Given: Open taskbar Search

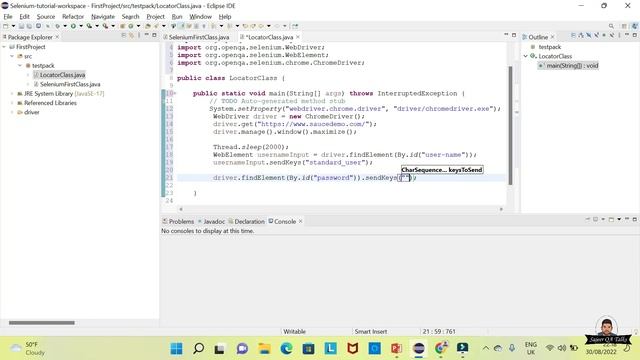Looking at the screenshot, I should (198, 349).
